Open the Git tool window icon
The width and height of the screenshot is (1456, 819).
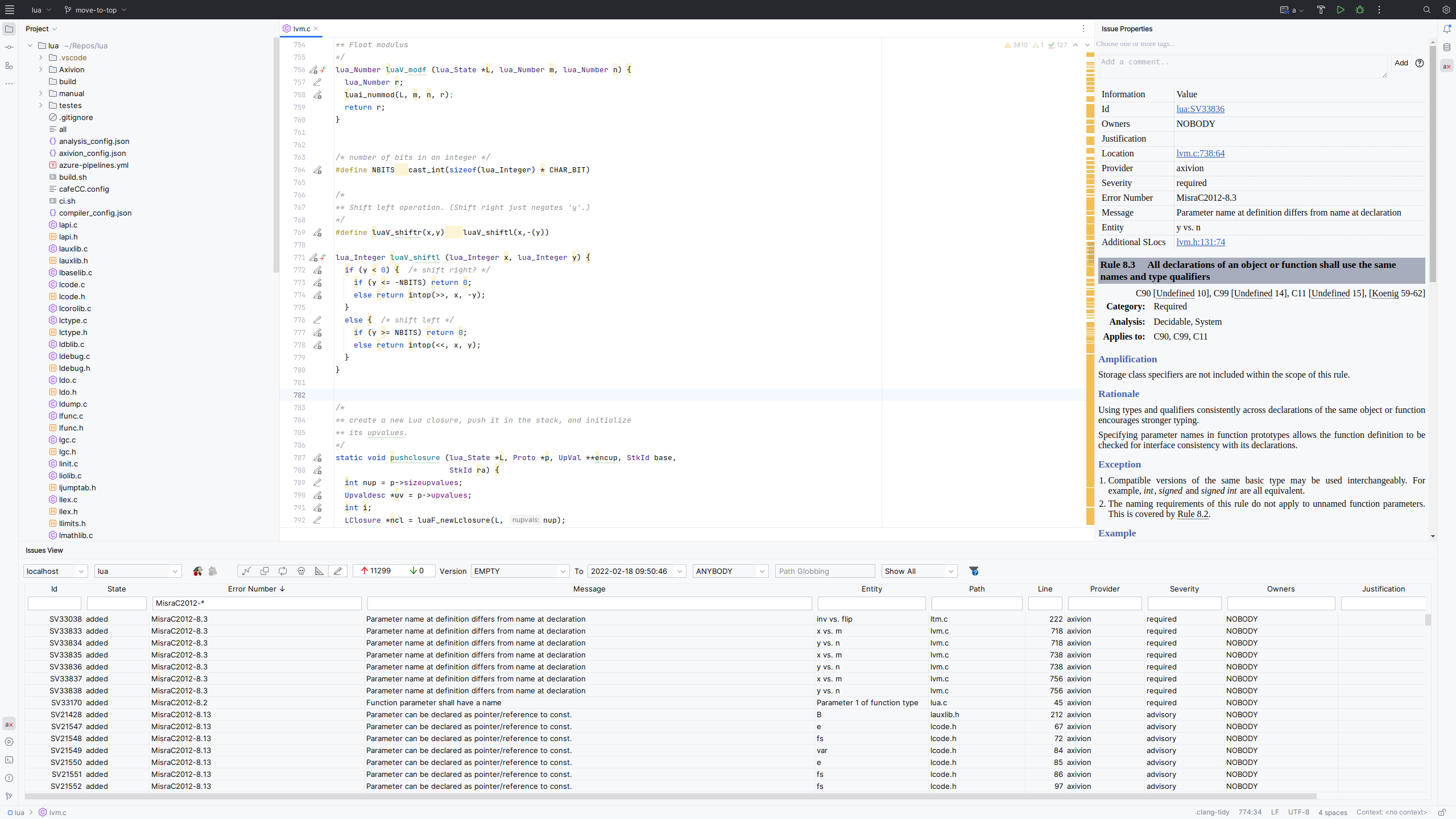[9, 796]
